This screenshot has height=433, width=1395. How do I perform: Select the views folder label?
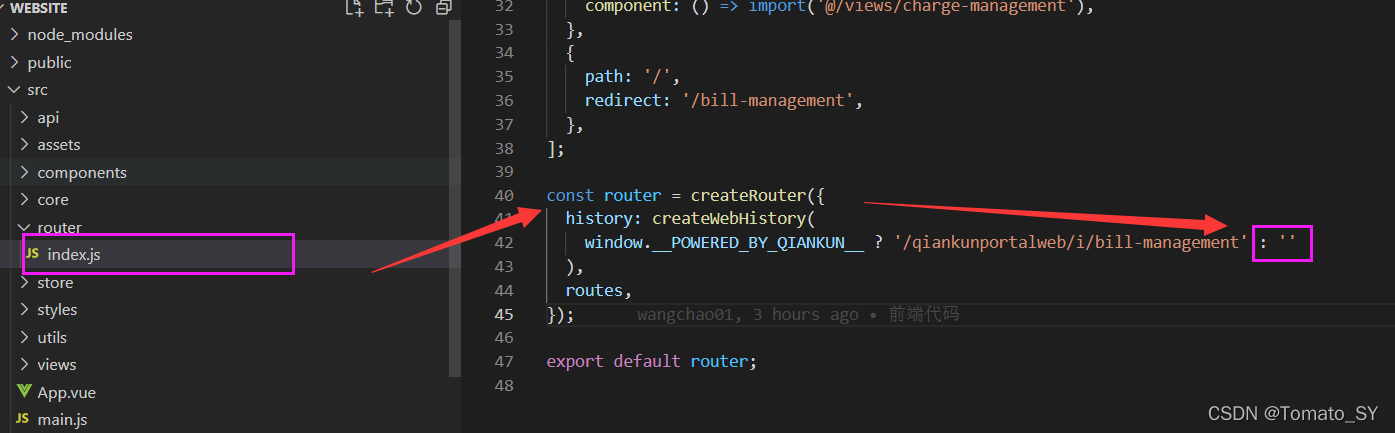(57, 365)
